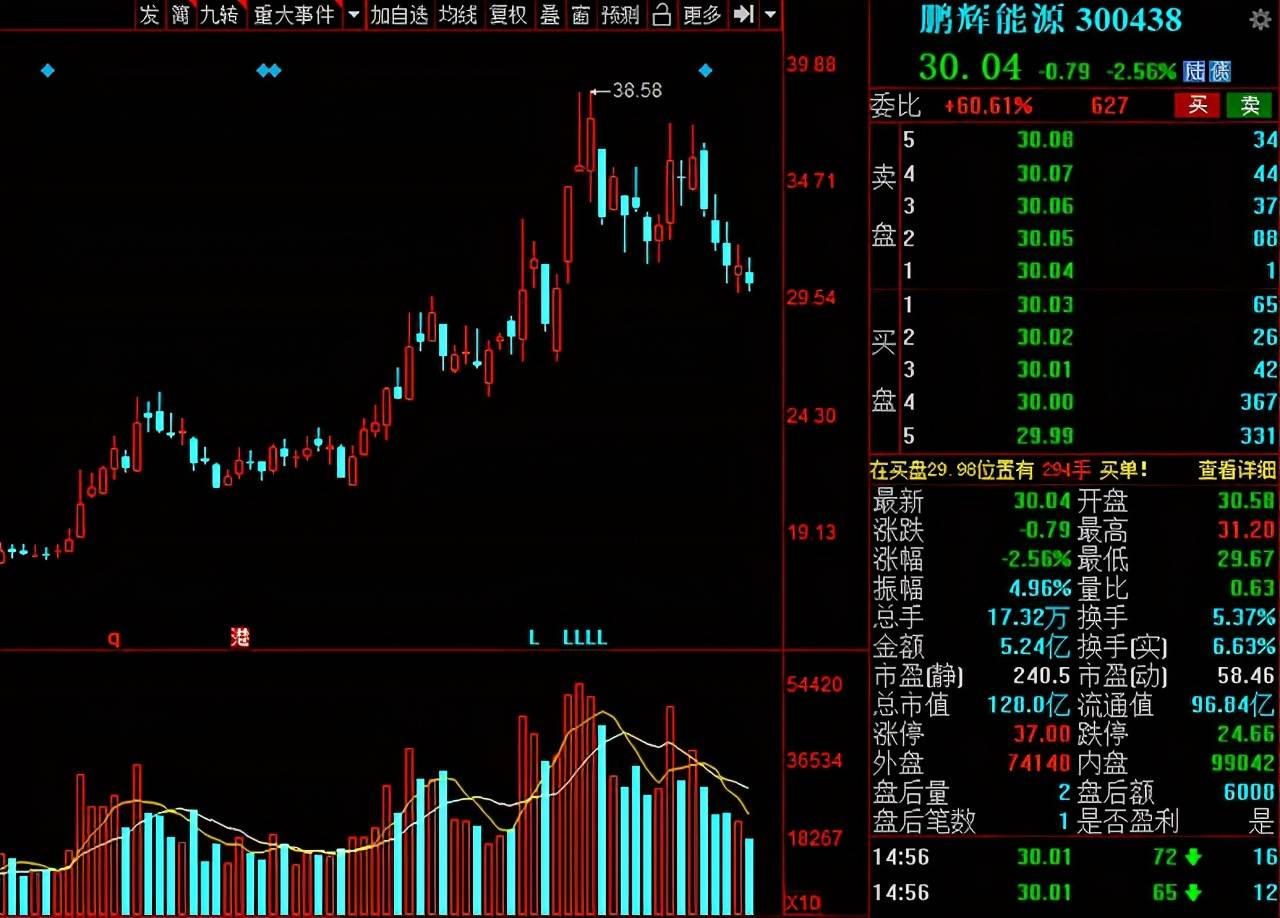
Task: Open the 查看详细 details link
Action: [1238, 469]
